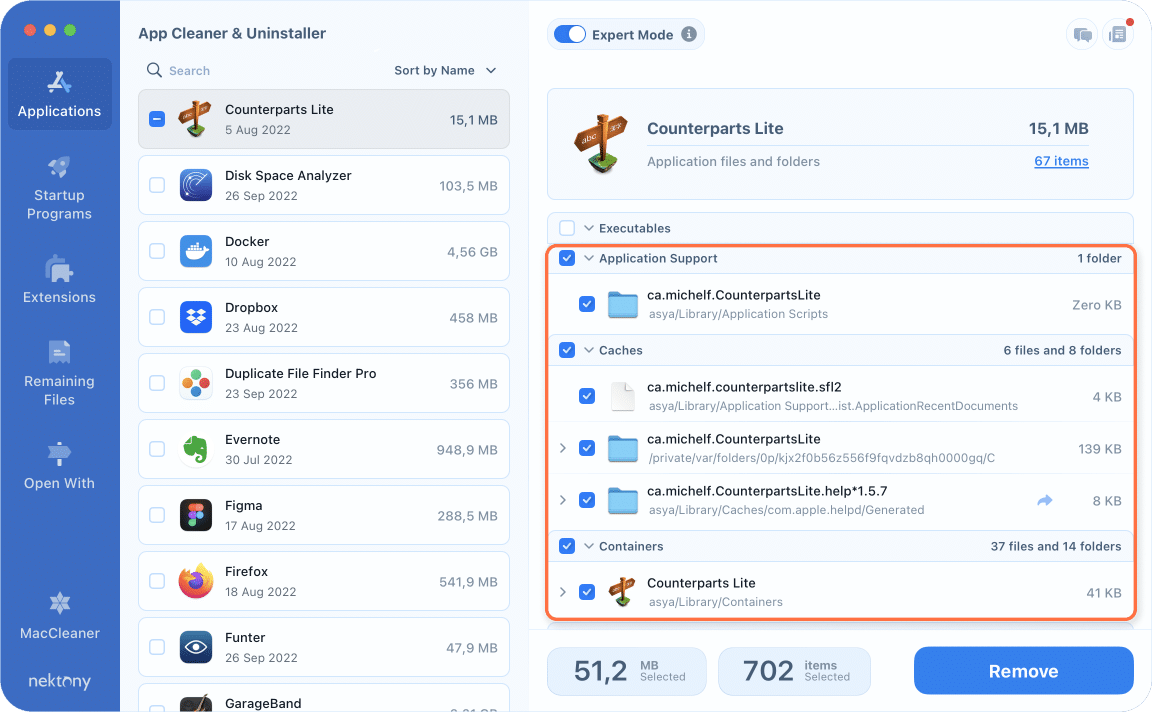Viewport: 1152px width, 712px height.
Task: Click the Disk Space Analyzer icon
Action: 196,185
